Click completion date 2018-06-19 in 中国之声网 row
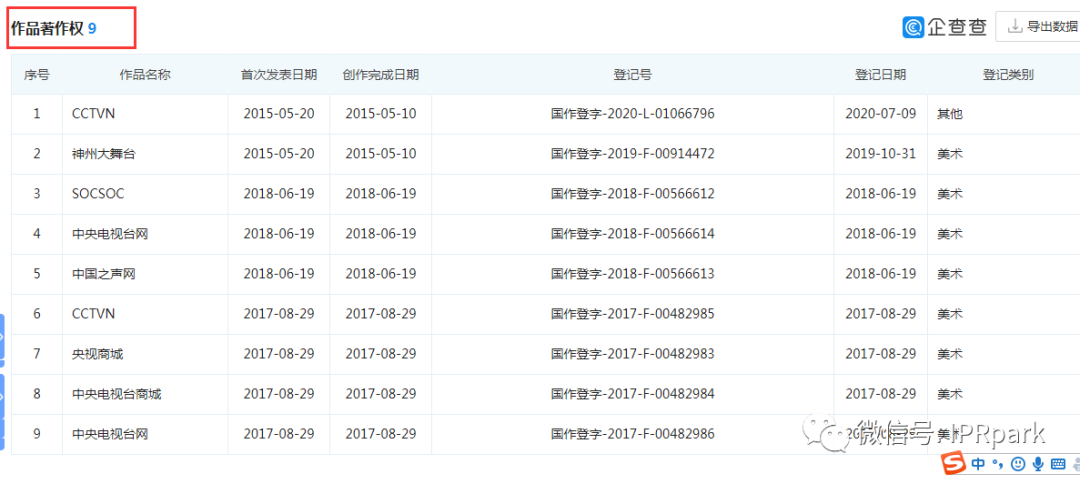The height and width of the screenshot is (484, 1080). (x=381, y=273)
